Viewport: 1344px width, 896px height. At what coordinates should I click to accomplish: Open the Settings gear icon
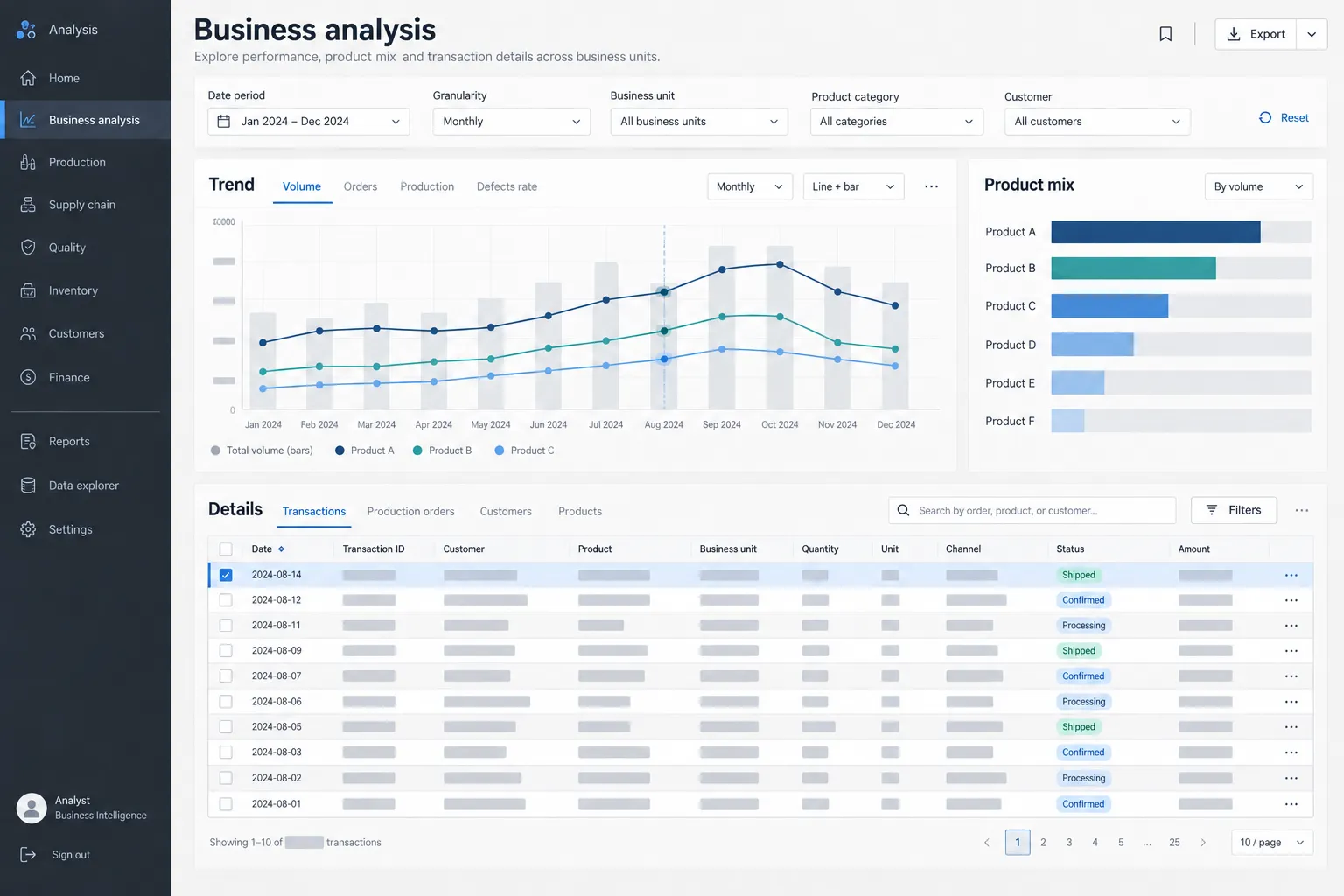(28, 529)
